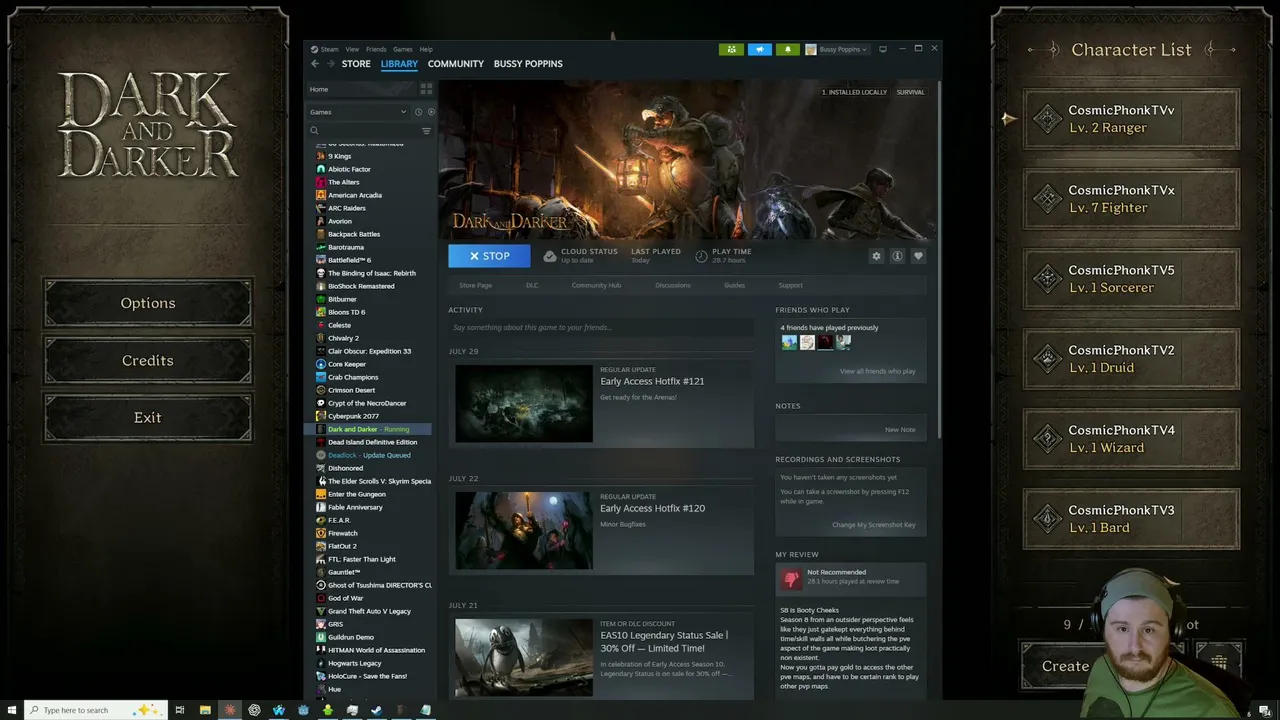Open the Store Page link
Image resolution: width=1280 pixels, height=720 pixels.
475,285
